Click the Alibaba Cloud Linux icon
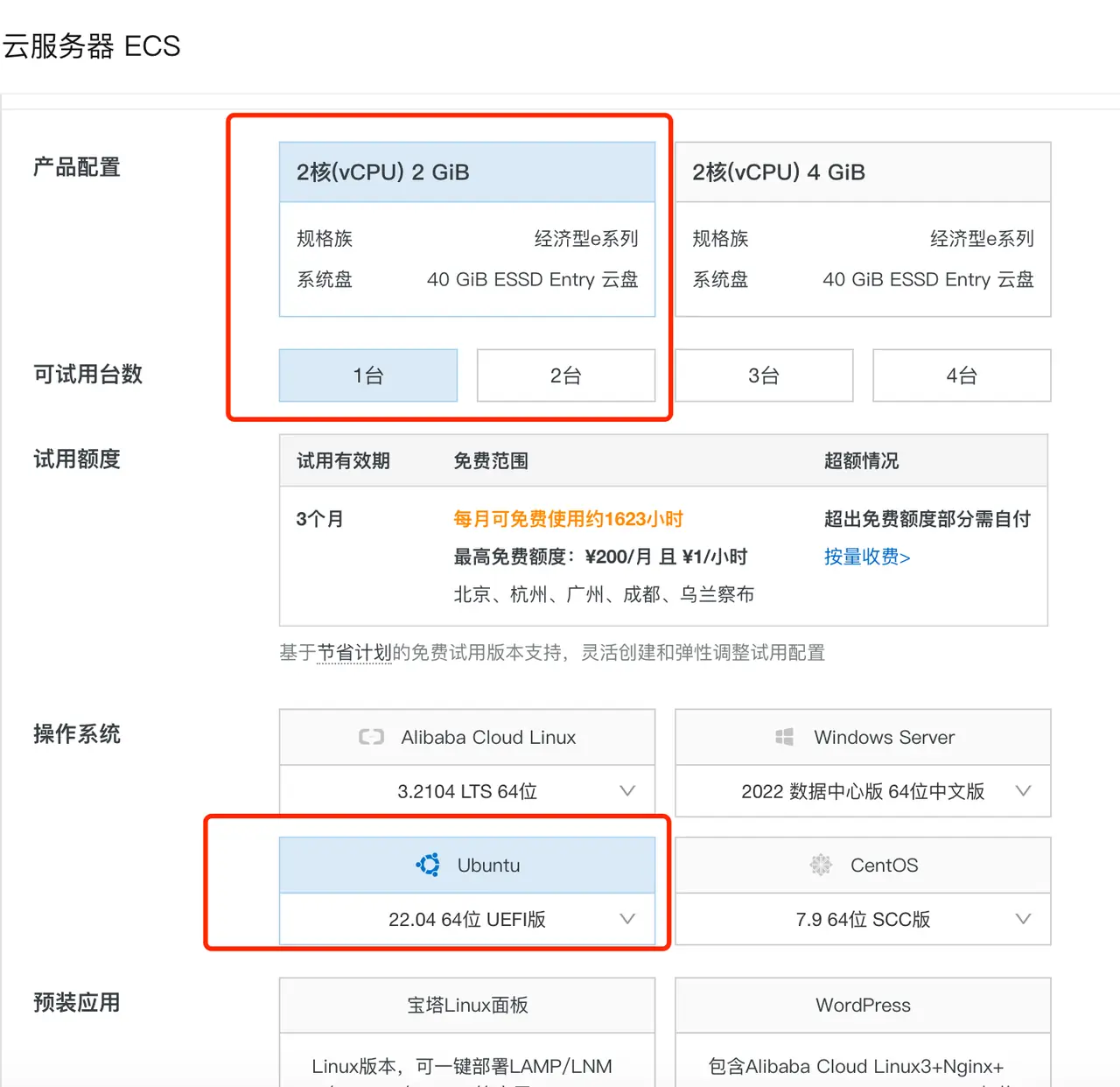The image size is (1120, 1087). tap(371, 737)
